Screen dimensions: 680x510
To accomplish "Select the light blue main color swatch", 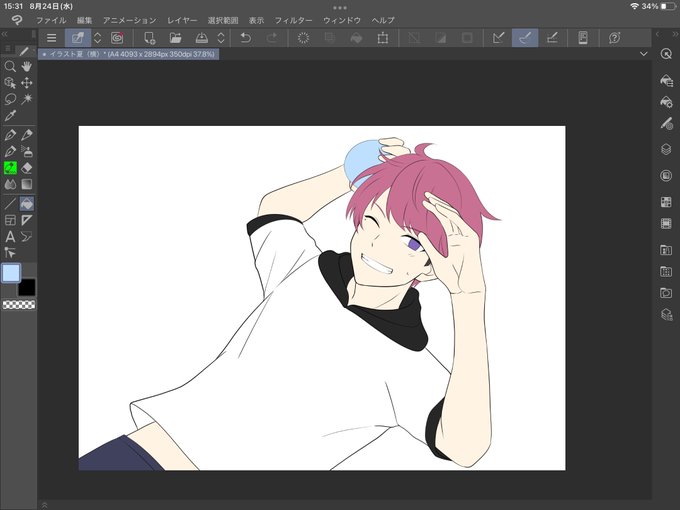I will pyautogui.click(x=11, y=273).
